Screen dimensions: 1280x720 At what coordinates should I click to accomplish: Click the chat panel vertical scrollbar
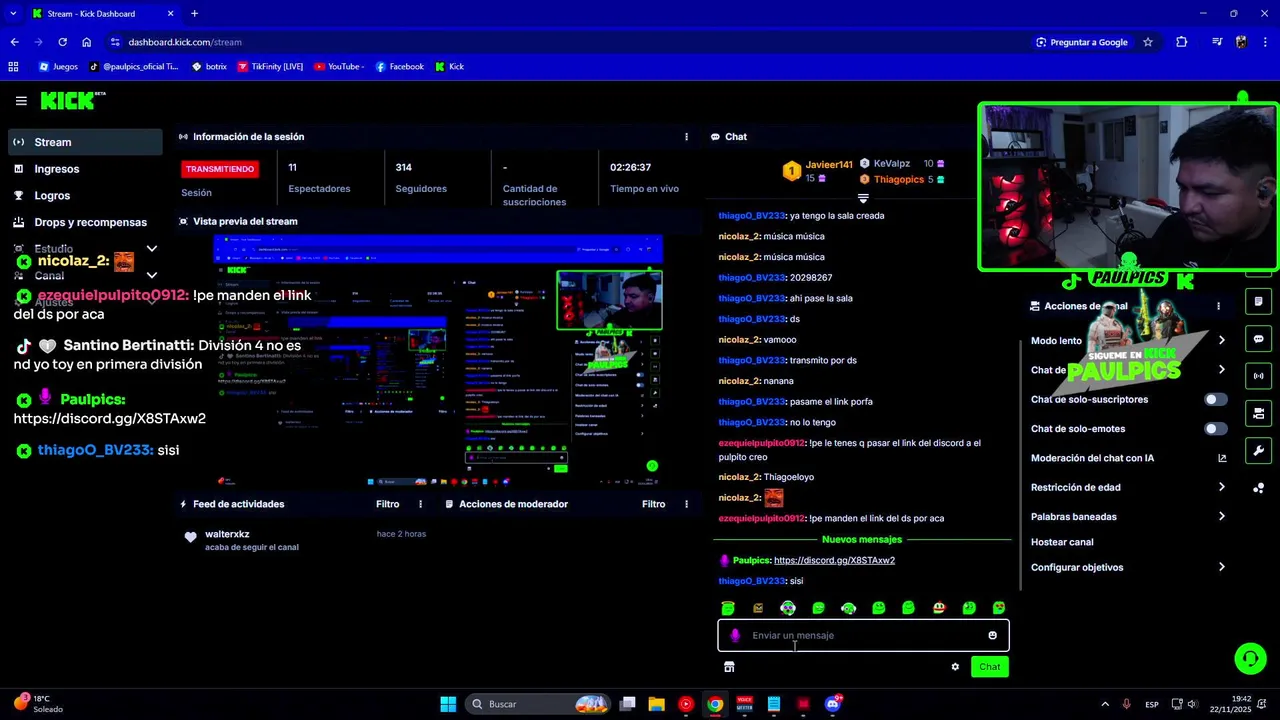(x=1020, y=465)
